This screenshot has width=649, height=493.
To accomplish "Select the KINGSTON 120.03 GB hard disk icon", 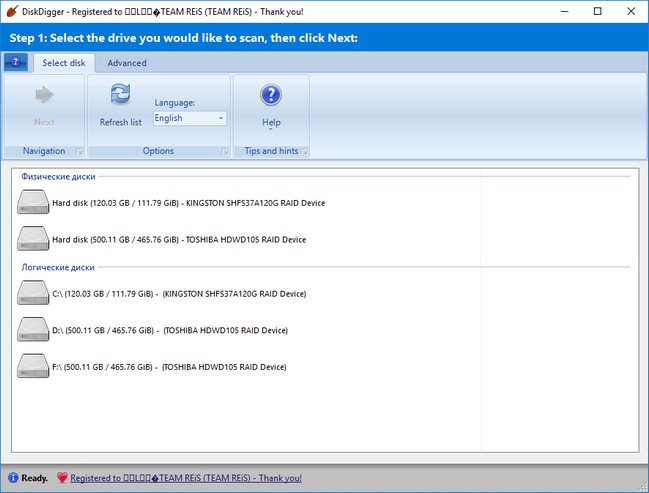I will click(33, 203).
